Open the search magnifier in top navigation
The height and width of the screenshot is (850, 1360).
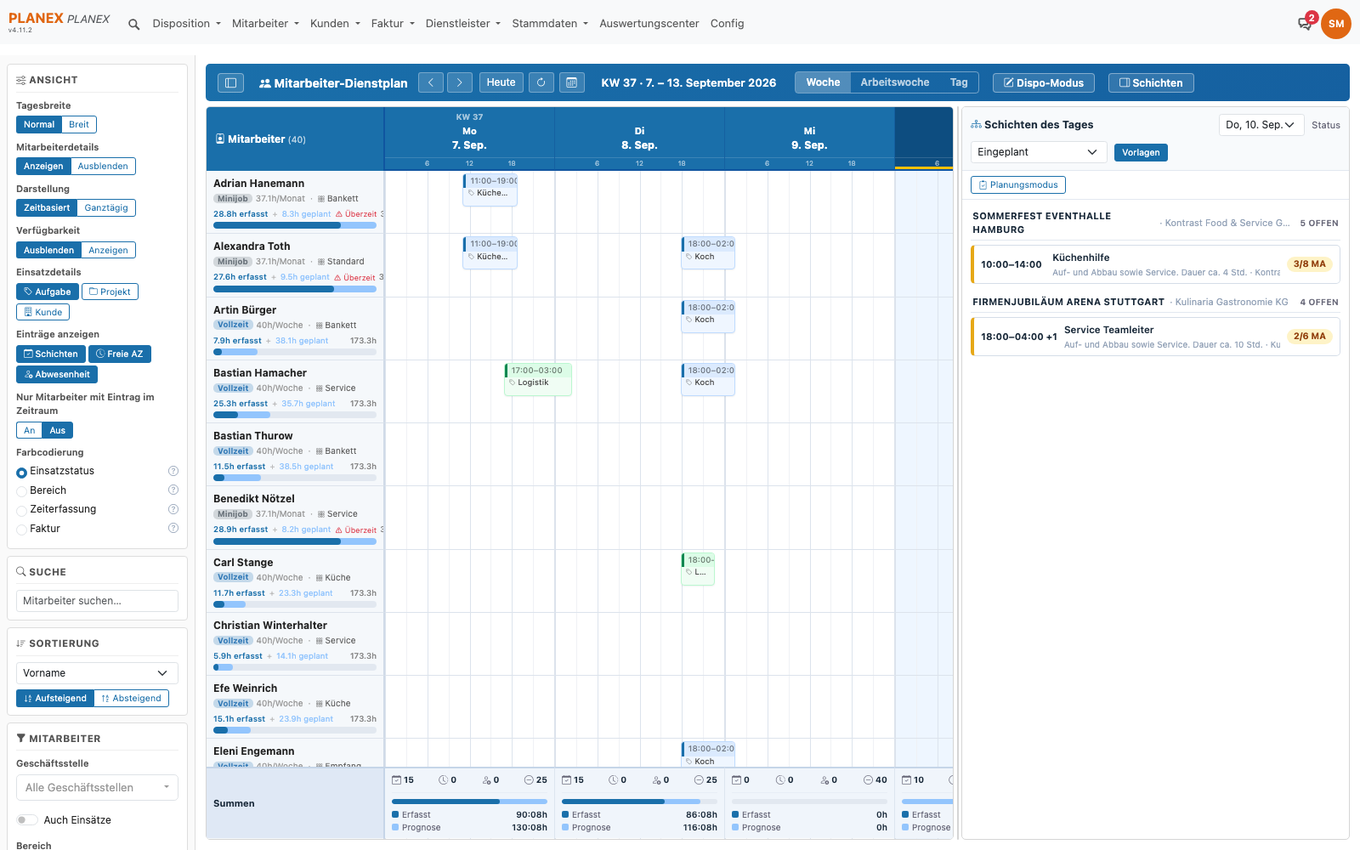click(x=134, y=24)
